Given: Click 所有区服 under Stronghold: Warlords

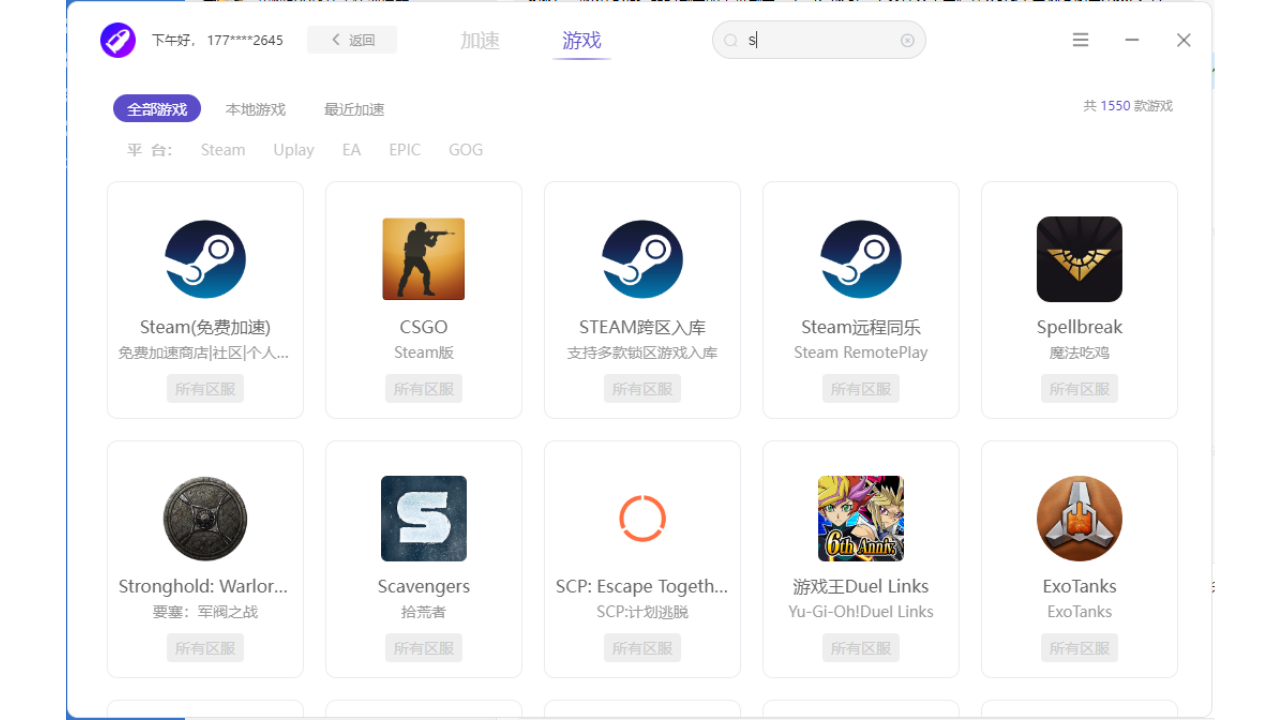Looking at the screenshot, I should tap(205, 648).
